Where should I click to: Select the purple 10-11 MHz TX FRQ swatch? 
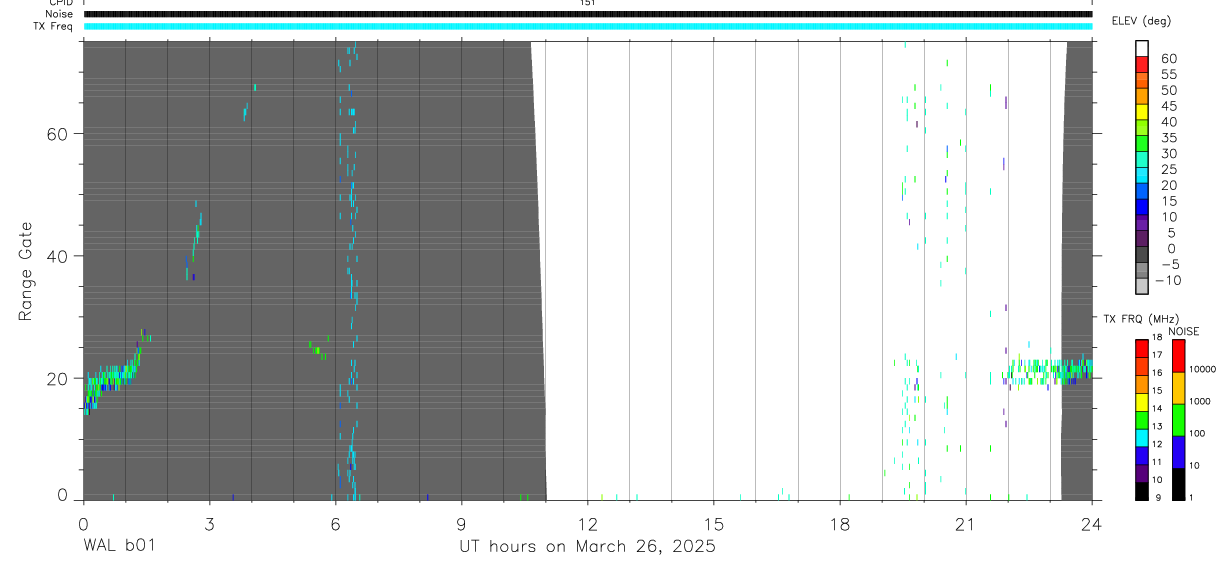(1142, 473)
